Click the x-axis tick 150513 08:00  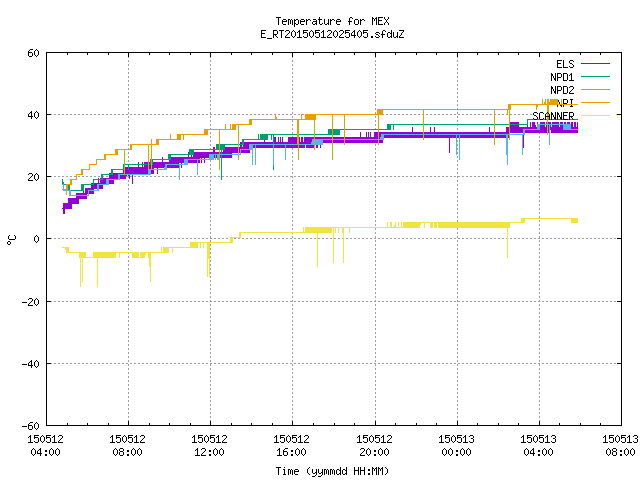coord(620,446)
